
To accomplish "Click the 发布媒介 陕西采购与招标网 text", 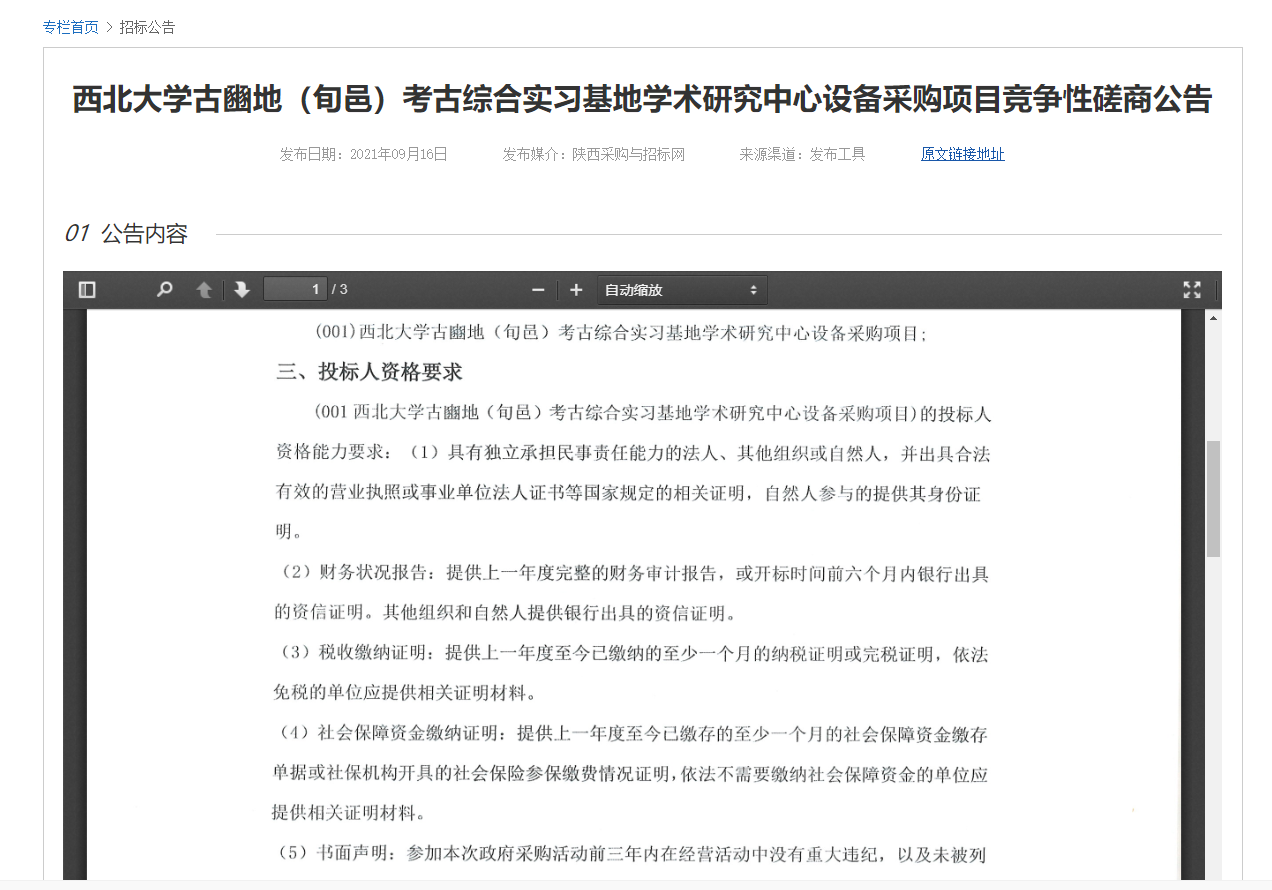I will click(593, 154).
